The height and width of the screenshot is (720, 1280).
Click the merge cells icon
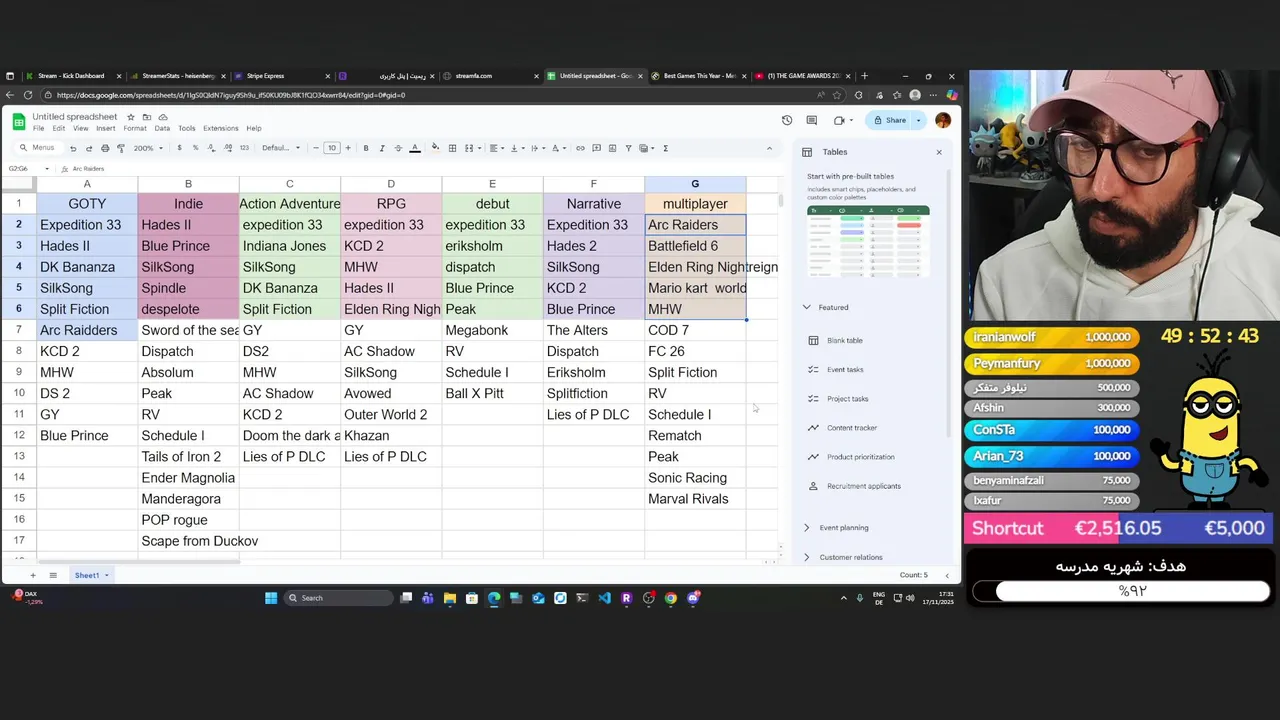tap(468, 148)
